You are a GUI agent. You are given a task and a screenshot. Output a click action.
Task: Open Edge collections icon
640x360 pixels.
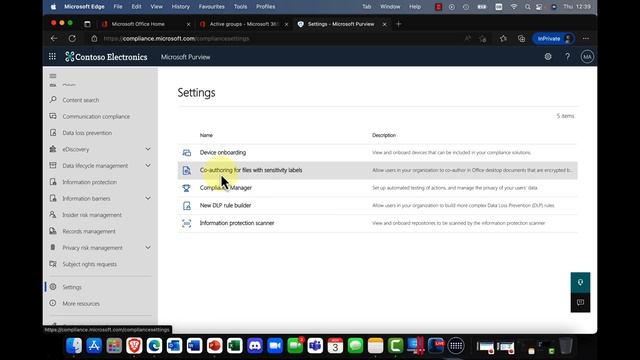521,38
